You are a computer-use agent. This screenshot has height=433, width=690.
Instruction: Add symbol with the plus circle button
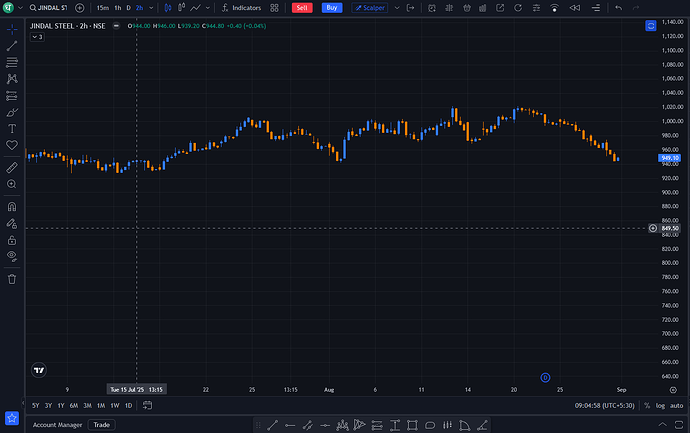pos(80,8)
